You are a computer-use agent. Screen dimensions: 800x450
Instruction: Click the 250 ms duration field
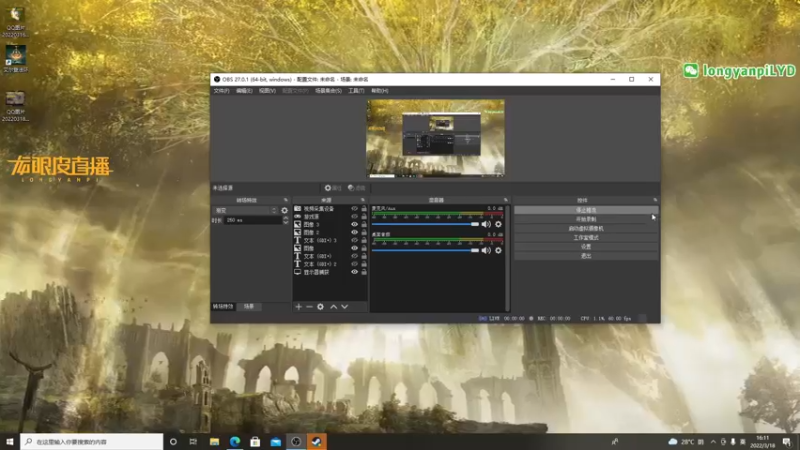tap(253, 220)
